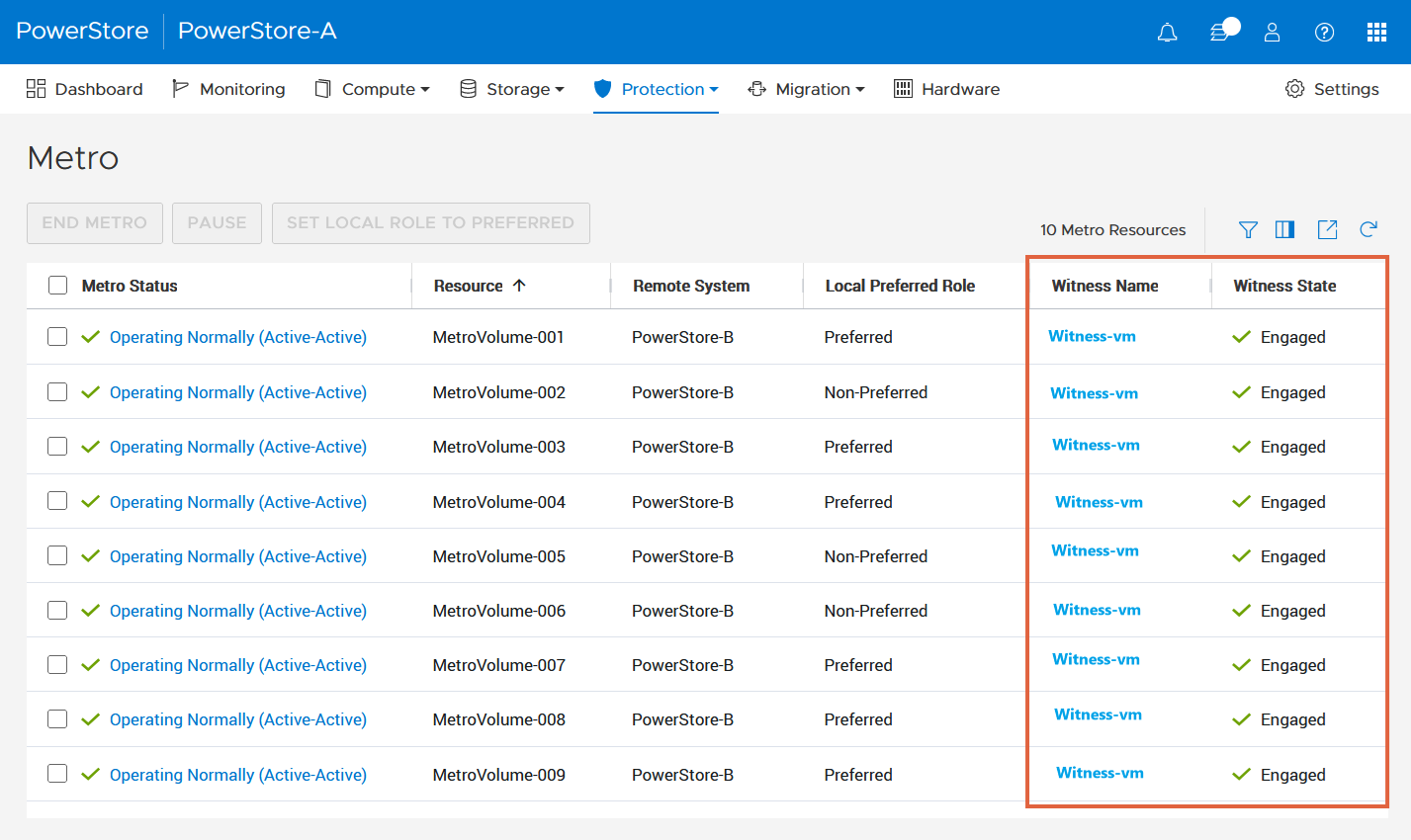This screenshot has width=1411, height=840.
Task: Open the notifications bell icon
Action: click(x=1167, y=32)
